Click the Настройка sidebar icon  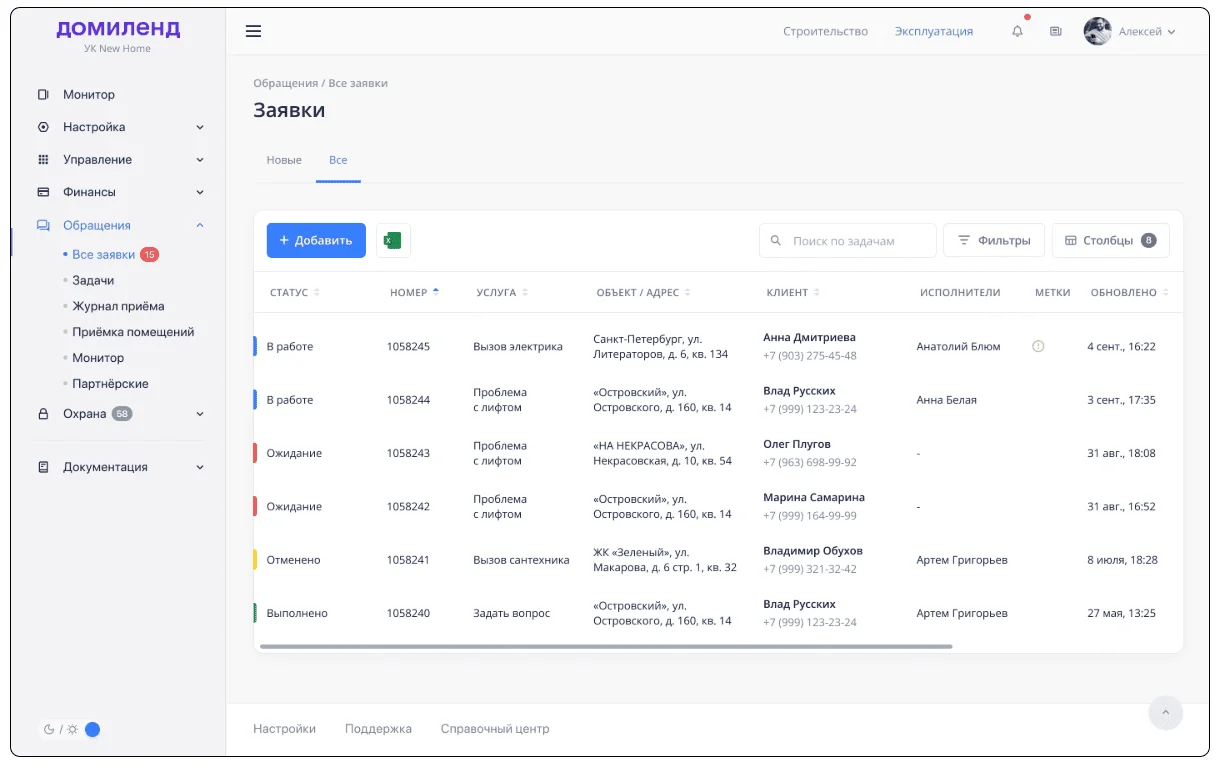[43, 127]
